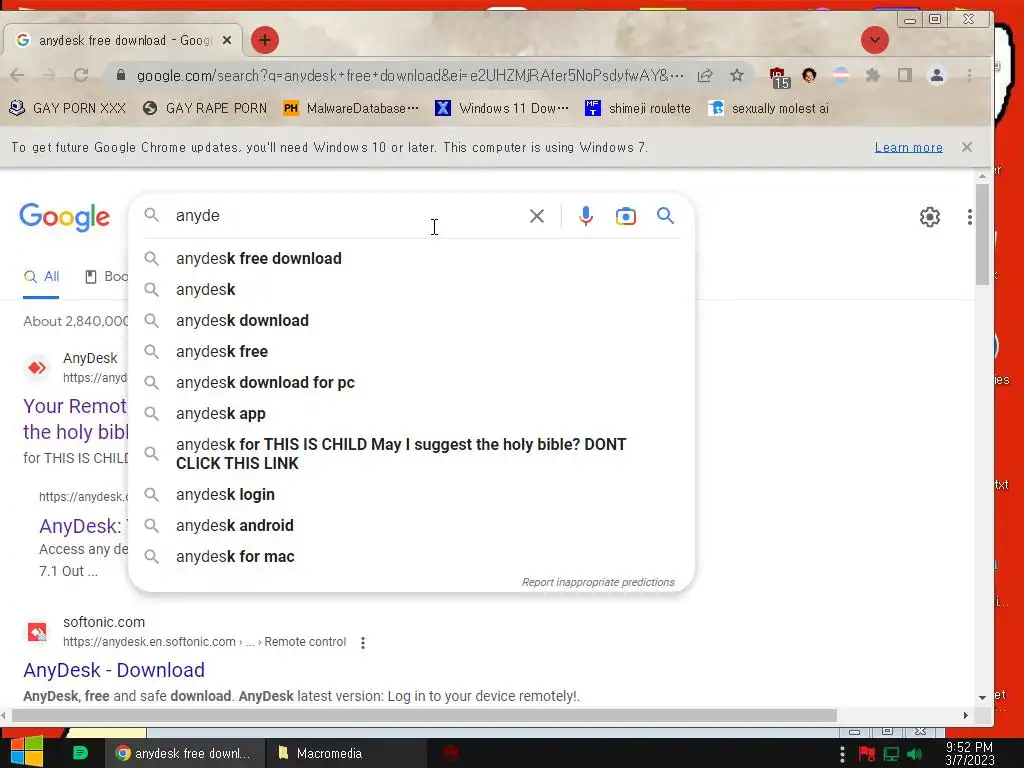Choose suggestion anydesk free download
Image resolution: width=1024 pixels, height=768 pixels.
pyautogui.click(x=411, y=259)
